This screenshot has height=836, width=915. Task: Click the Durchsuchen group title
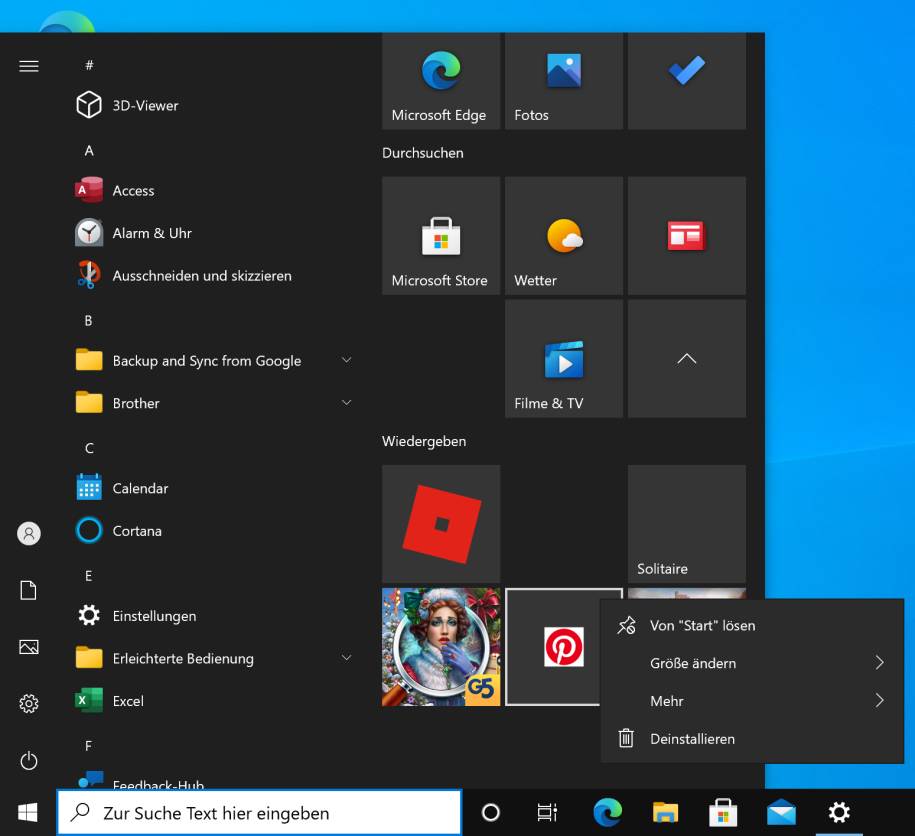point(423,153)
